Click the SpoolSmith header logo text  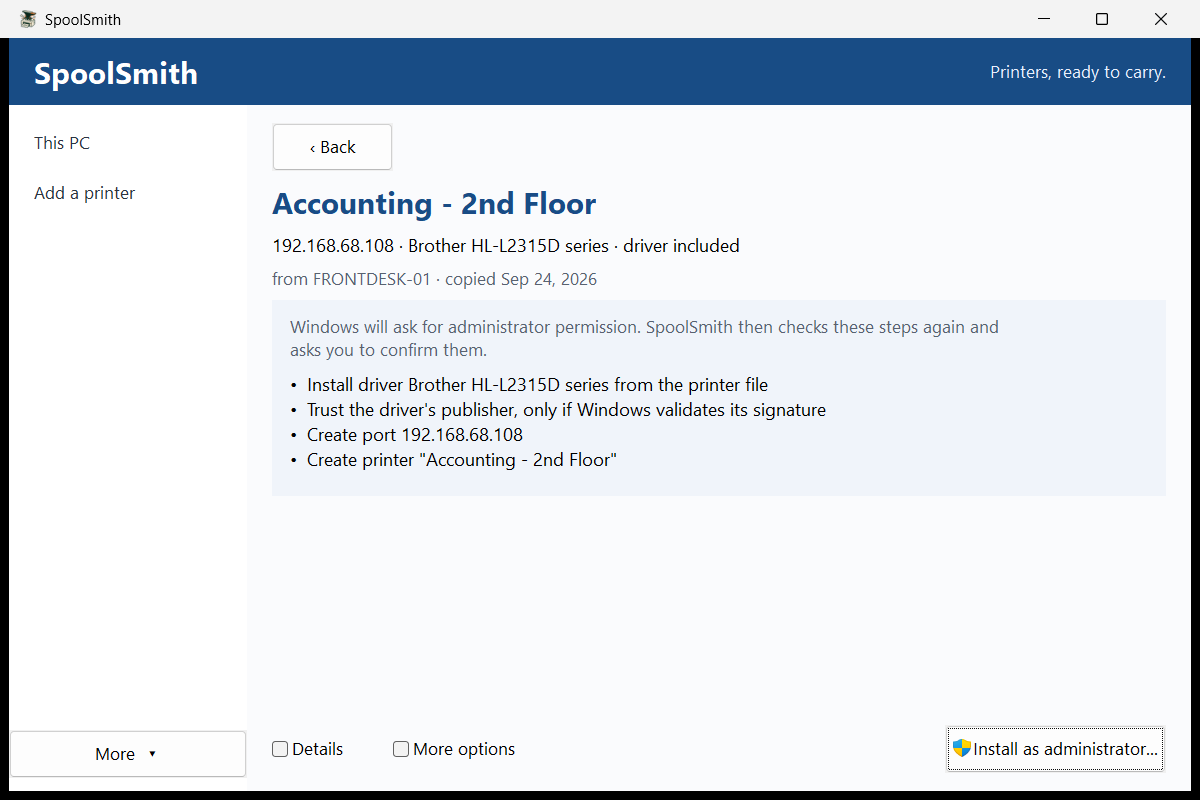(116, 73)
